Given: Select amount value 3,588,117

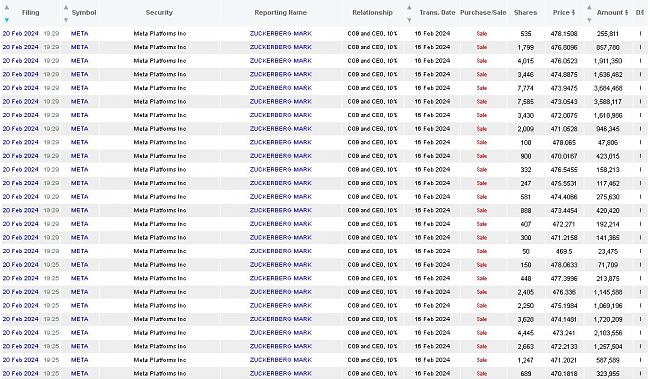Looking at the screenshot, I should coord(608,102).
